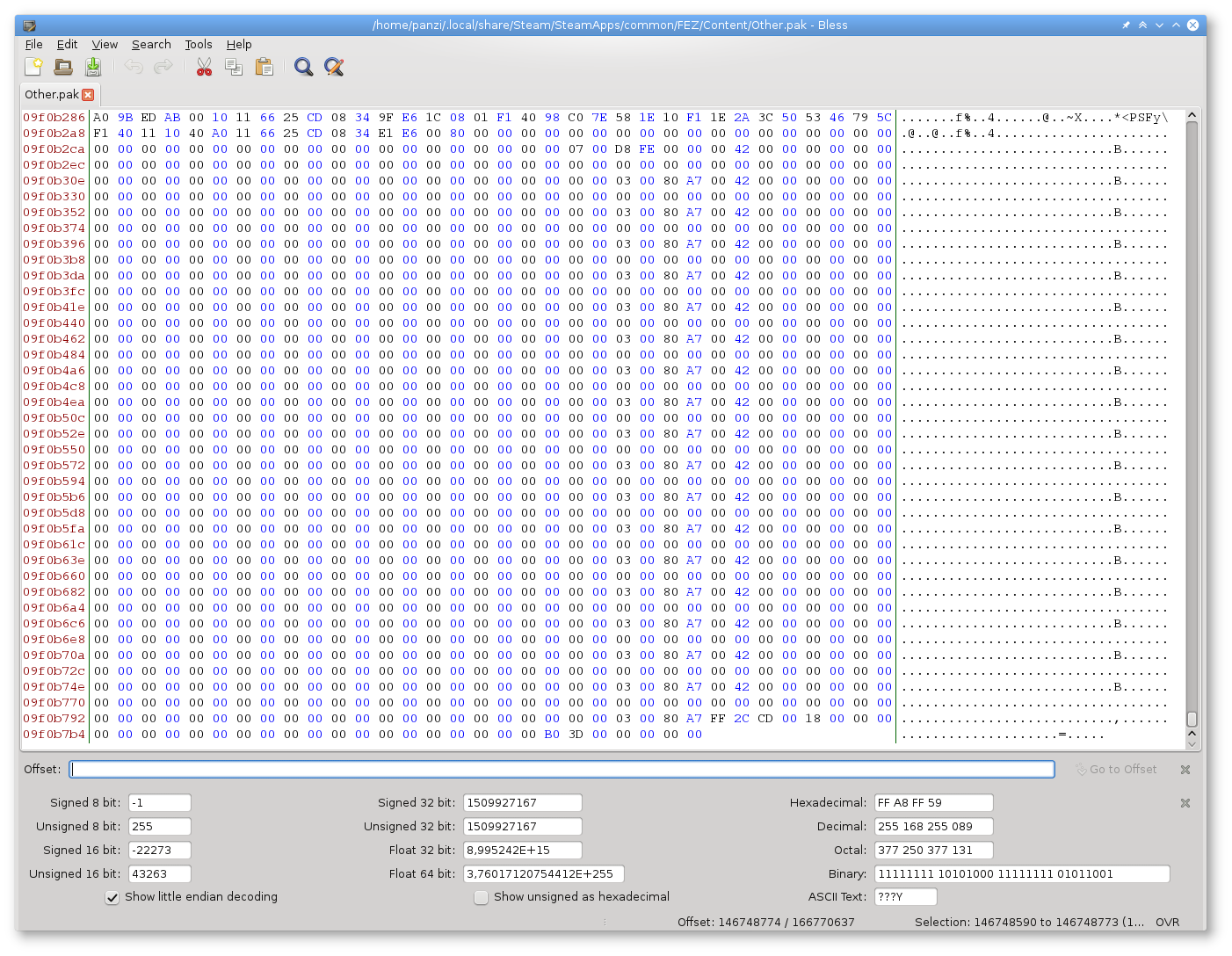Close the Other.pak tab

88,94
